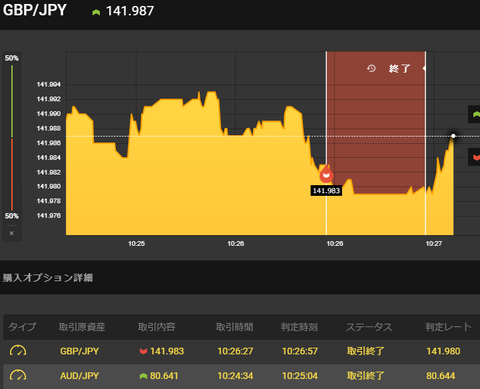The width and height of the screenshot is (480, 389).
Task: Click the 購入オプション詳細 section header
Action: (x=48, y=278)
